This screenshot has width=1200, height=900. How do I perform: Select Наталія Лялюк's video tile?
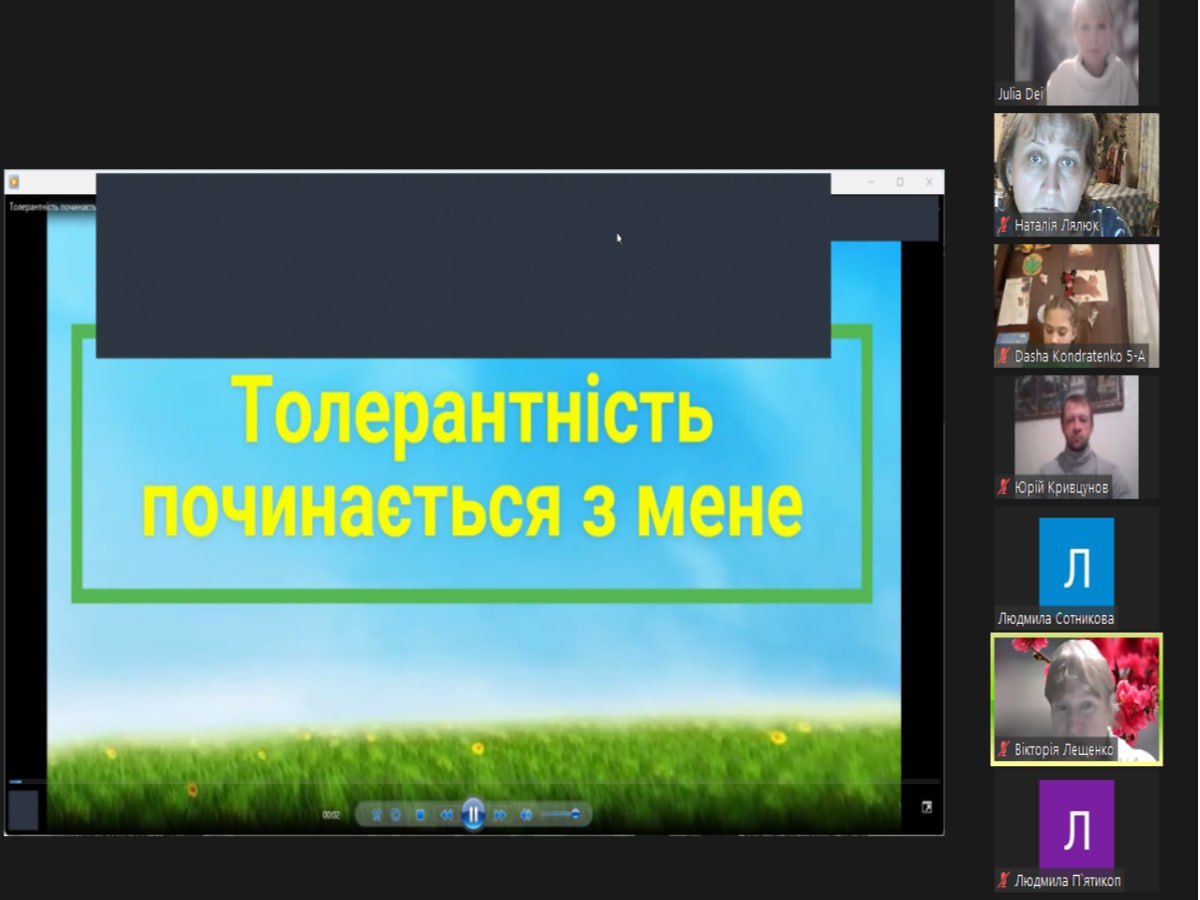tap(1076, 170)
